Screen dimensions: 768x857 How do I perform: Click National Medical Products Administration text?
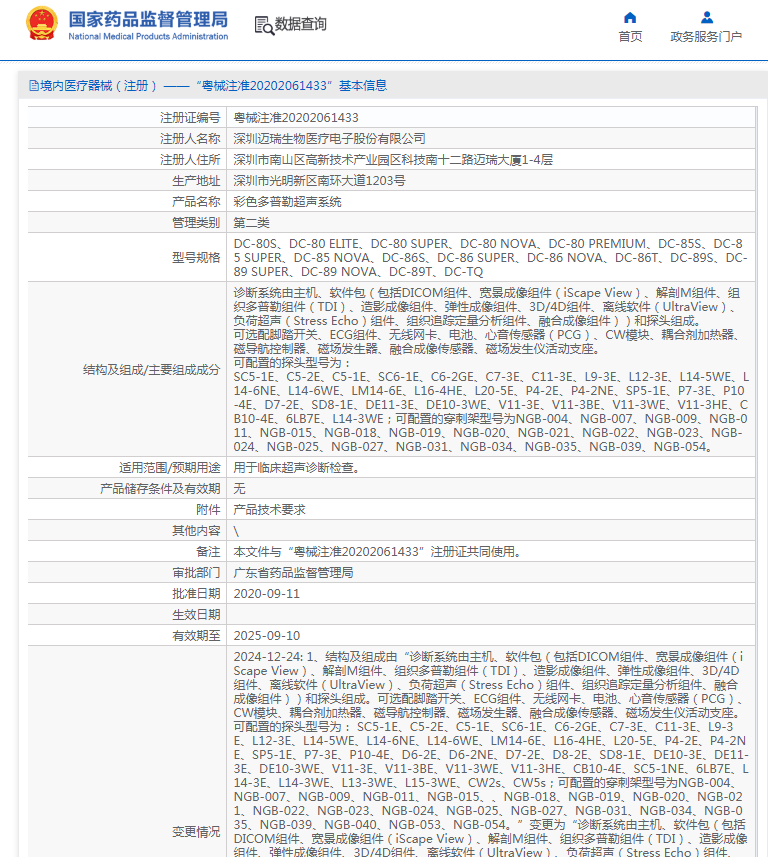[x=148, y=37]
